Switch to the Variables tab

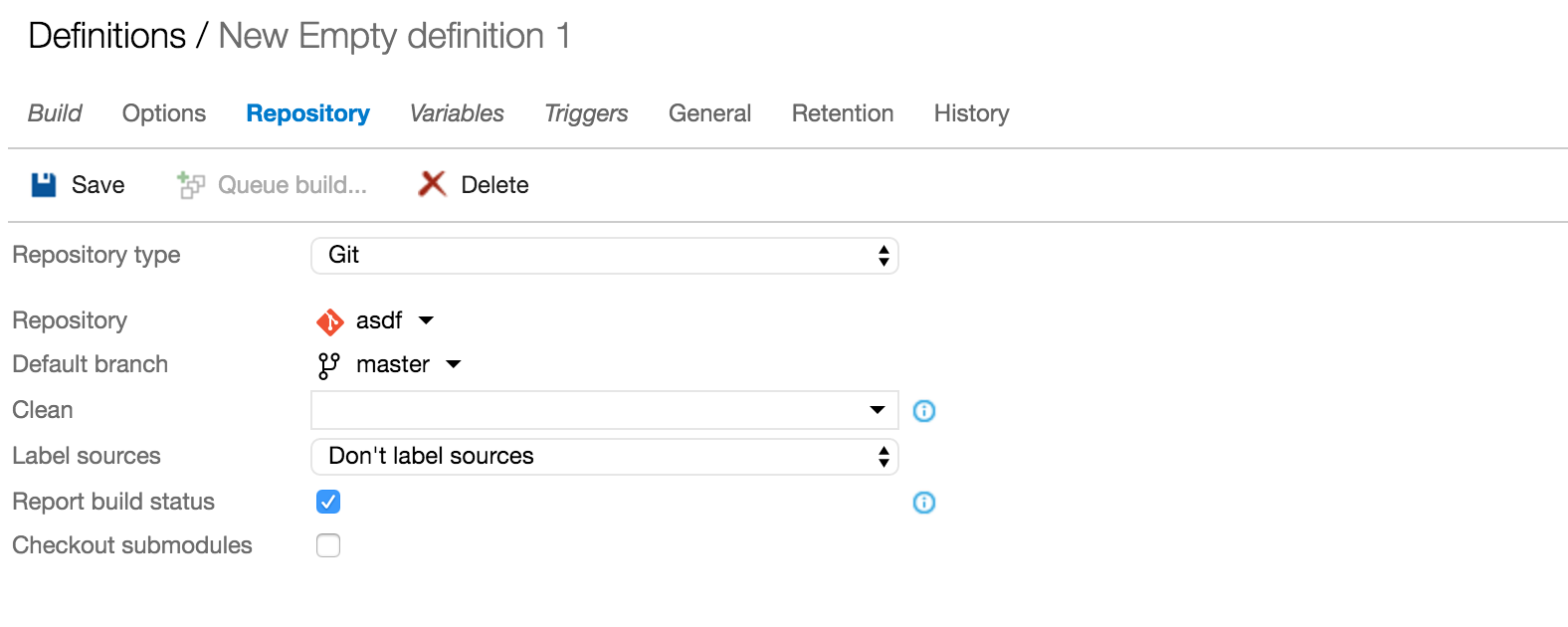click(x=457, y=113)
